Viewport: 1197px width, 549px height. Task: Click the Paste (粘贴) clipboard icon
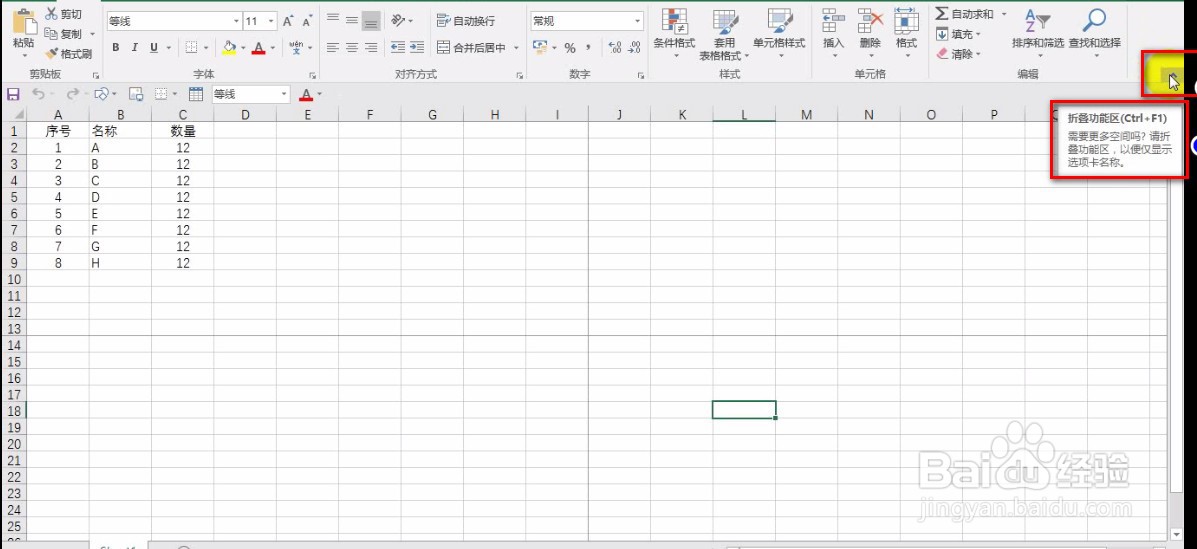pyautogui.click(x=24, y=20)
